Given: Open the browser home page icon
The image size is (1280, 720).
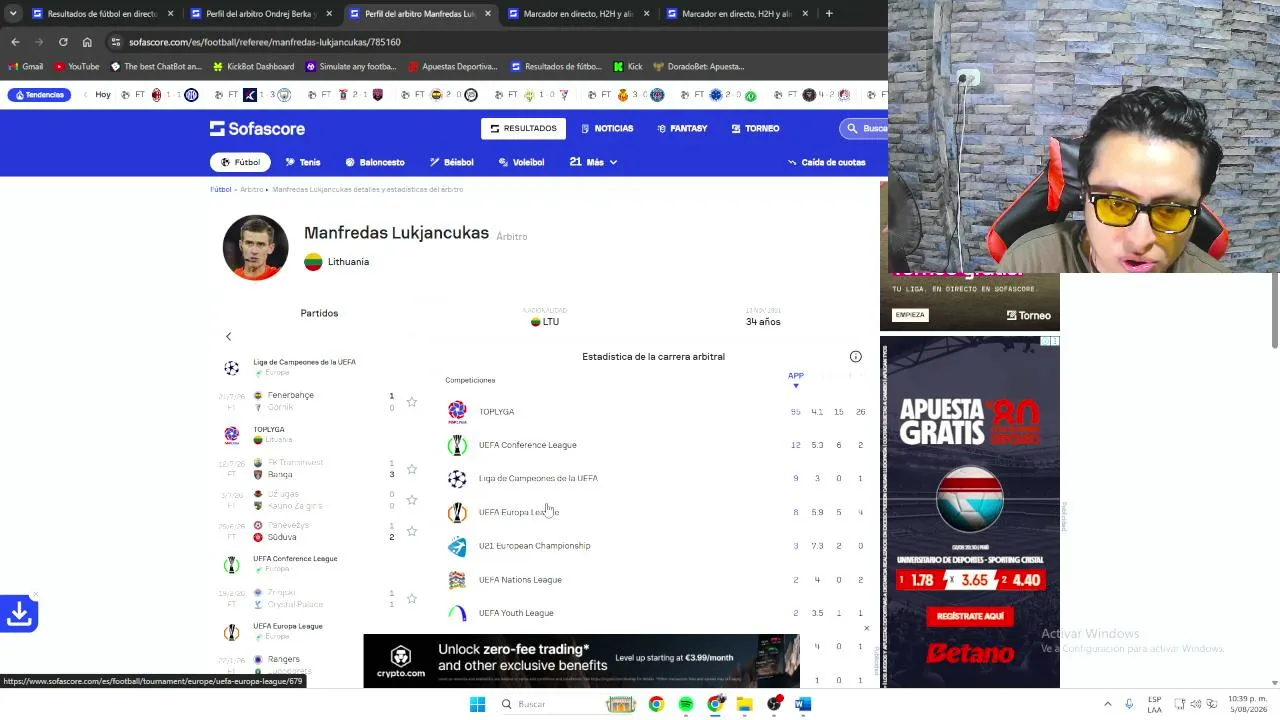Looking at the screenshot, I should [87, 42].
